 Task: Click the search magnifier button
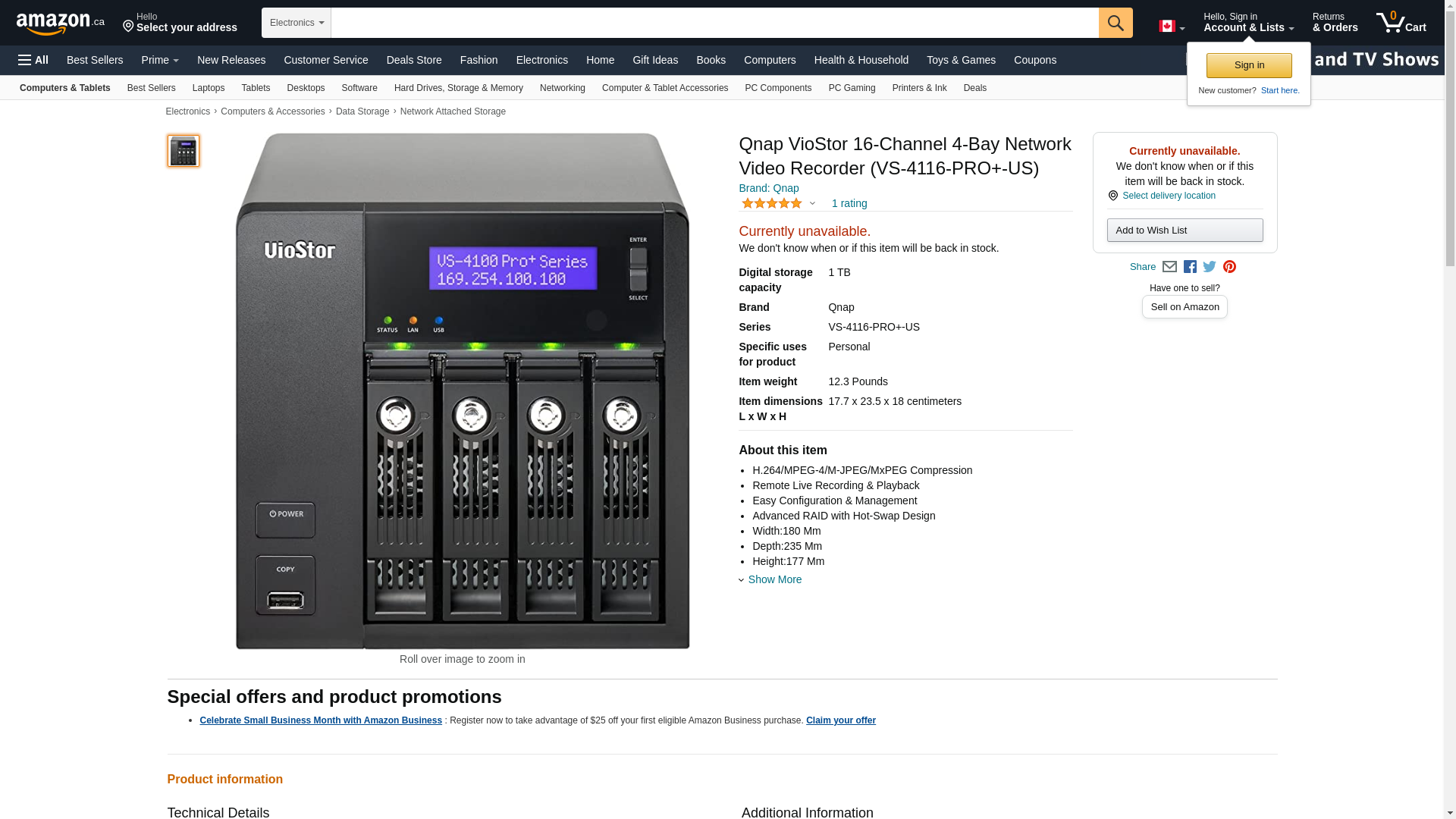point(1115,23)
